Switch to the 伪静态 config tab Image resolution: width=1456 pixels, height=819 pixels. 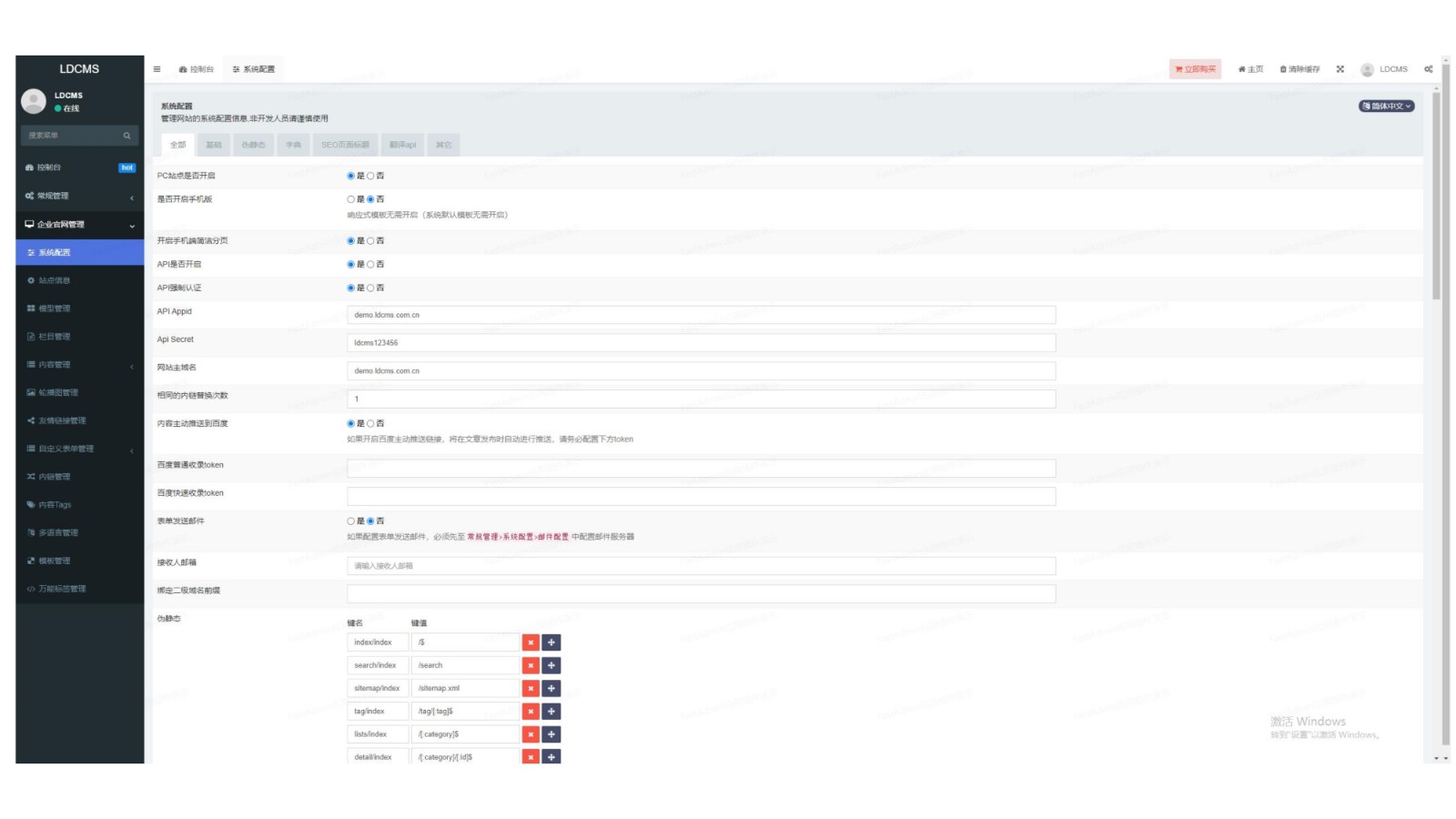(253, 145)
